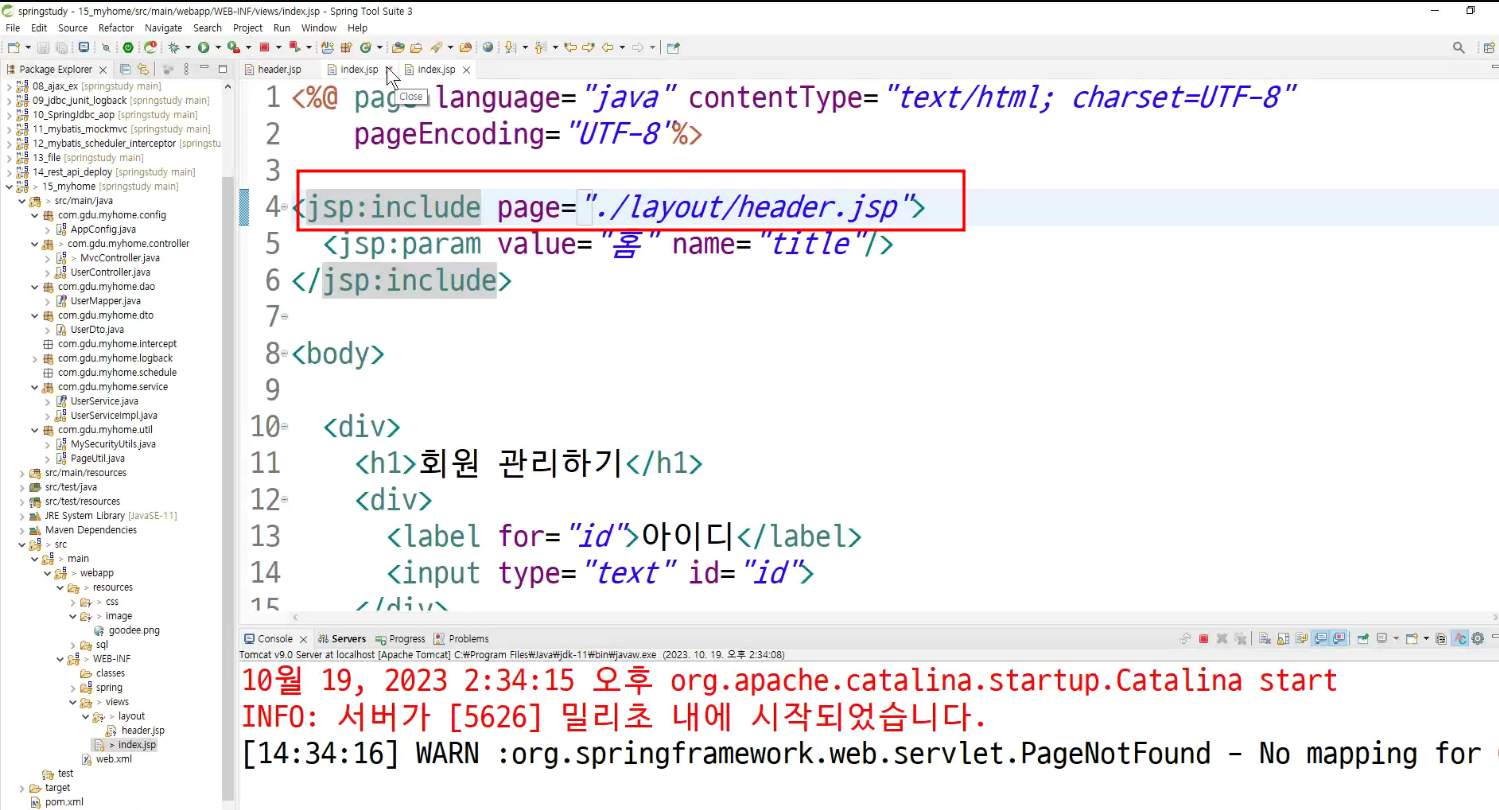The height and width of the screenshot is (810, 1499).
Task: Select AppConfig.java file
Action: (x=103, y=229)
